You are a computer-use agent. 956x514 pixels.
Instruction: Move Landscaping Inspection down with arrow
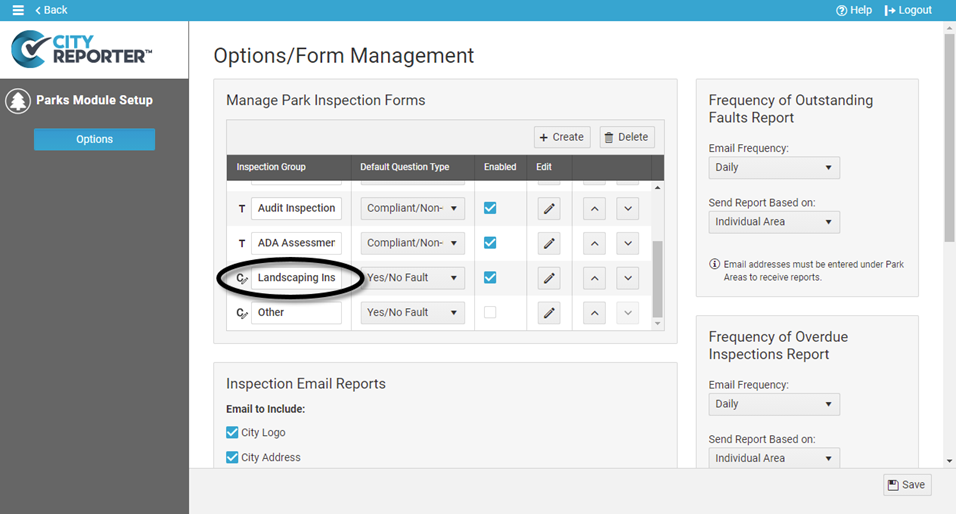pos(627,278)
